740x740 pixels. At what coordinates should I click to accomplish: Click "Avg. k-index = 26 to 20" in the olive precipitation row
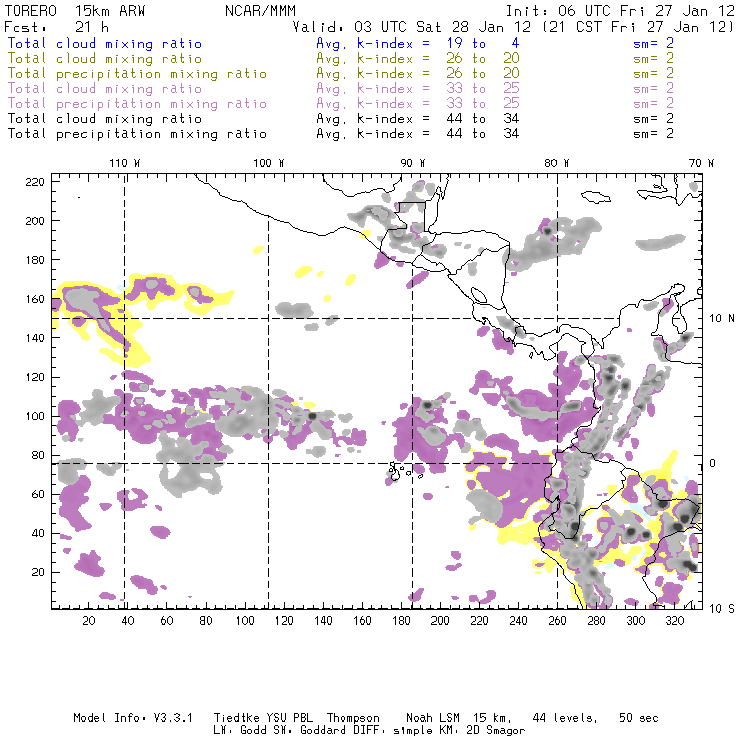(x=418, y=74)
